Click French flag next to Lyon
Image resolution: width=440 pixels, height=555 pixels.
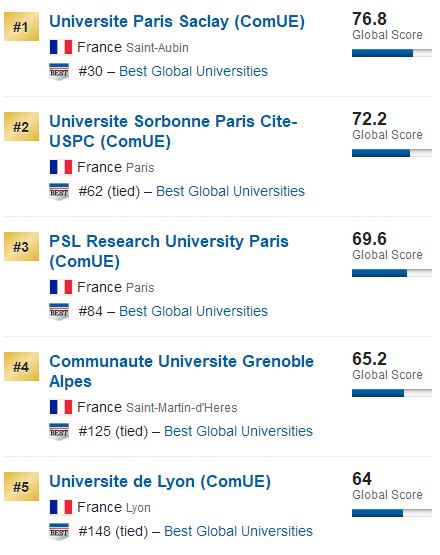pos(61,507)
